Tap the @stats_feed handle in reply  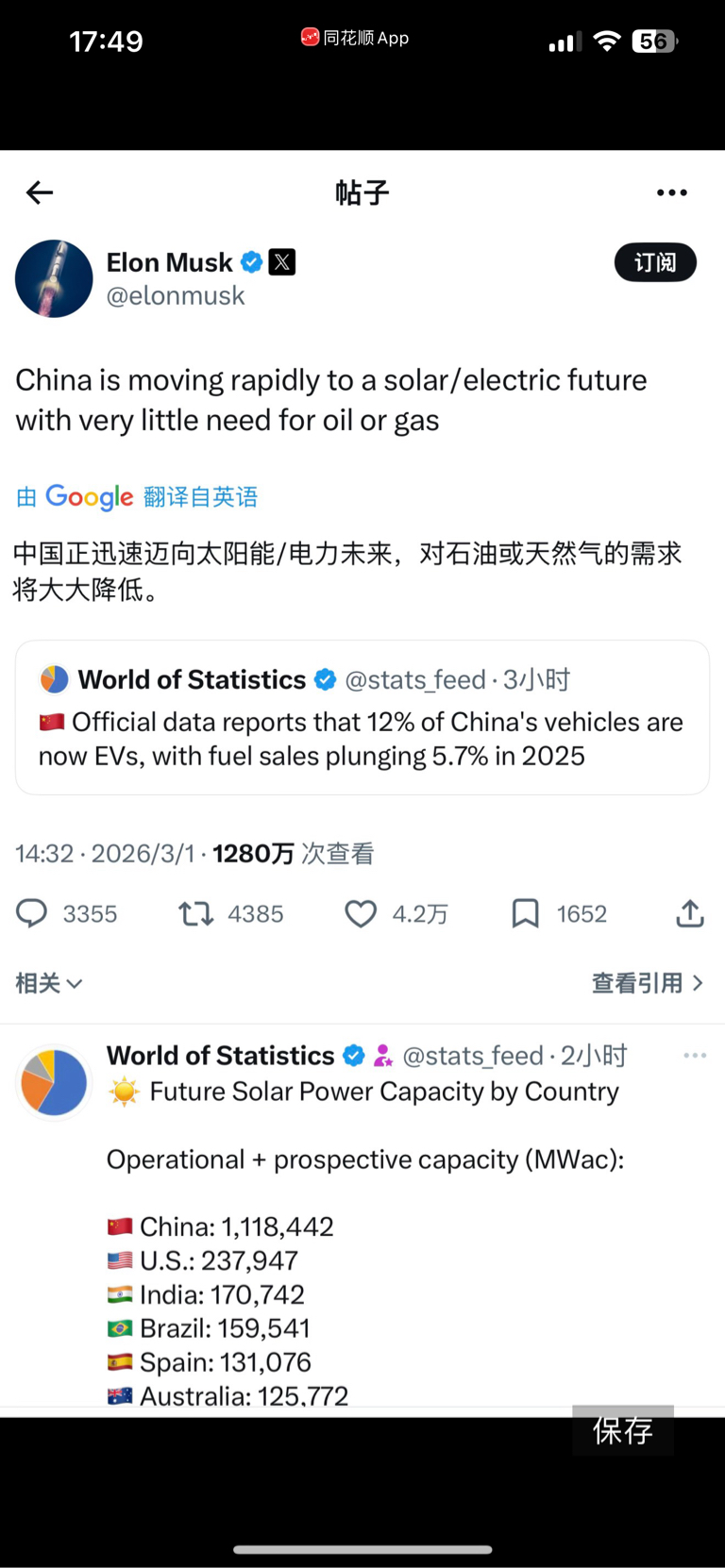473,1056
